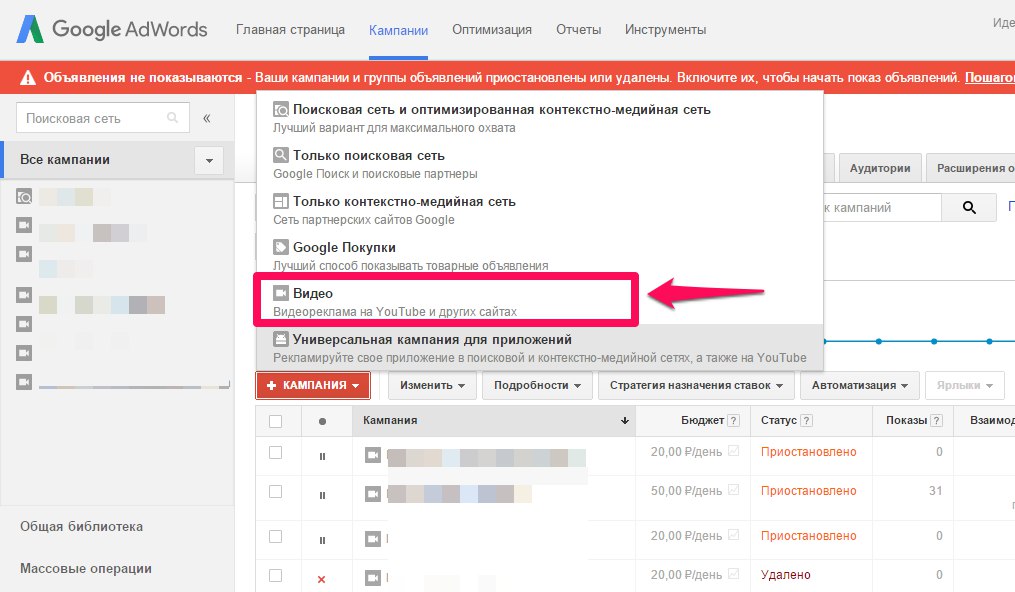
Task: Tick the checkbox of the 50,00 ₽/день campaign
Action: pyautogui.click(x=276, y=492)
